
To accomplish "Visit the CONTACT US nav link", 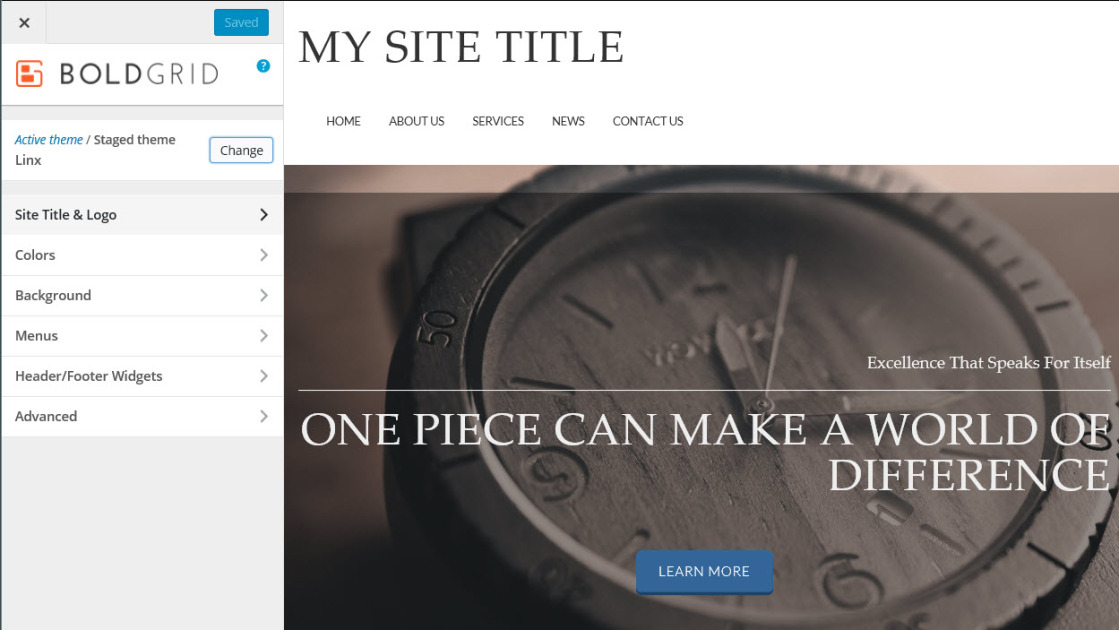I will (648, 121).
